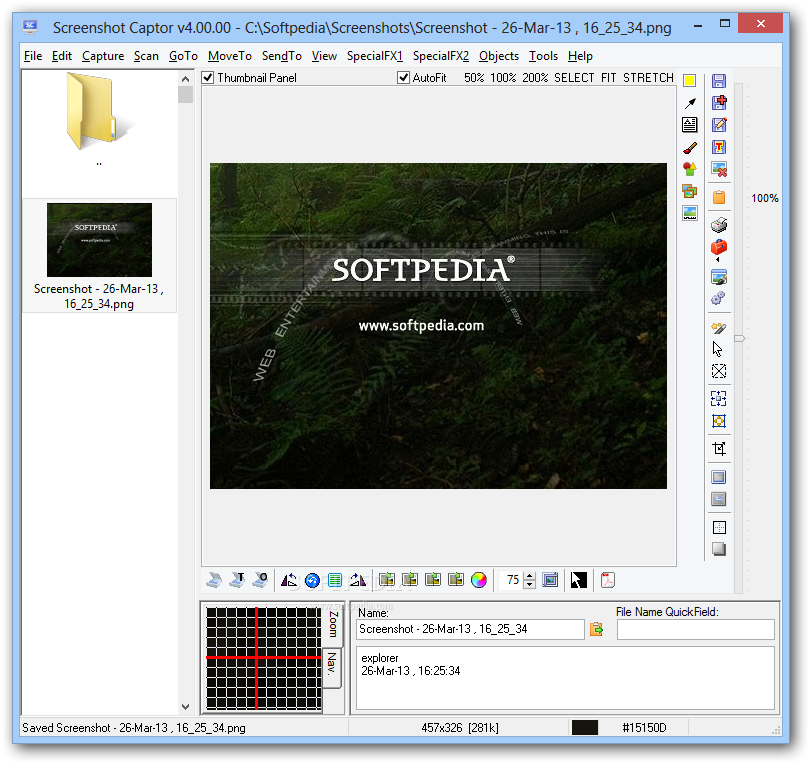This screenshot has width=810, height=764.
Task: Open the color wheel adjustment
Action: point(479,580)
